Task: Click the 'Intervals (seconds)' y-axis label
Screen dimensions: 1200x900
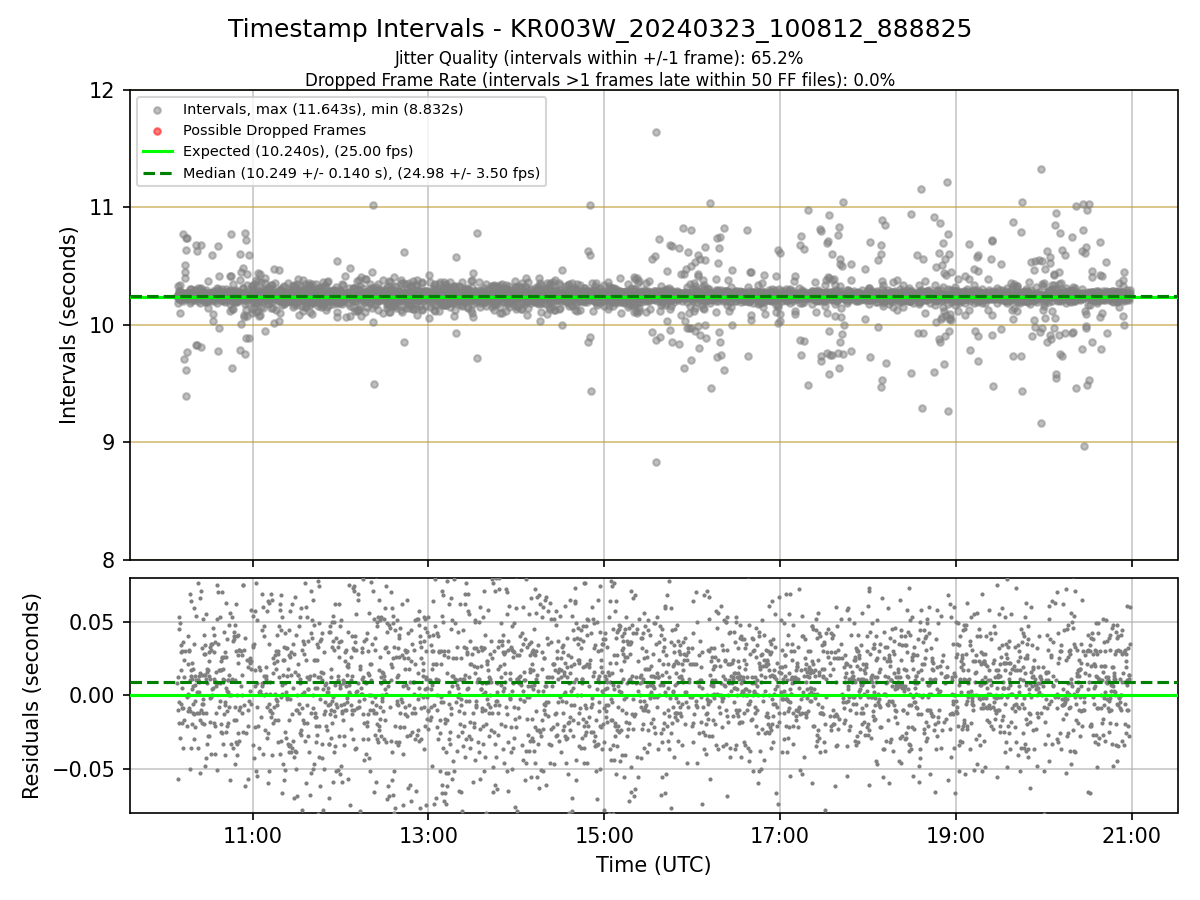Action: pos(69,325)
